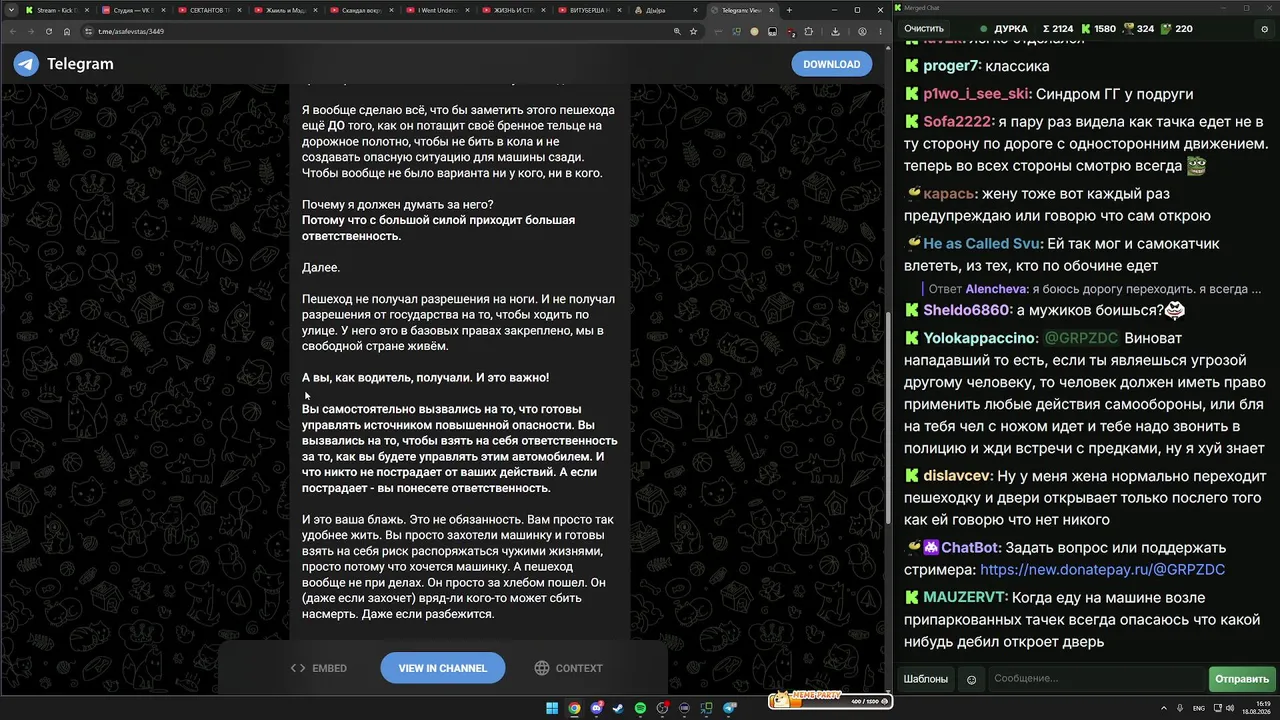
Task: Open Steam from the taskbar
Action: (618, 708)
